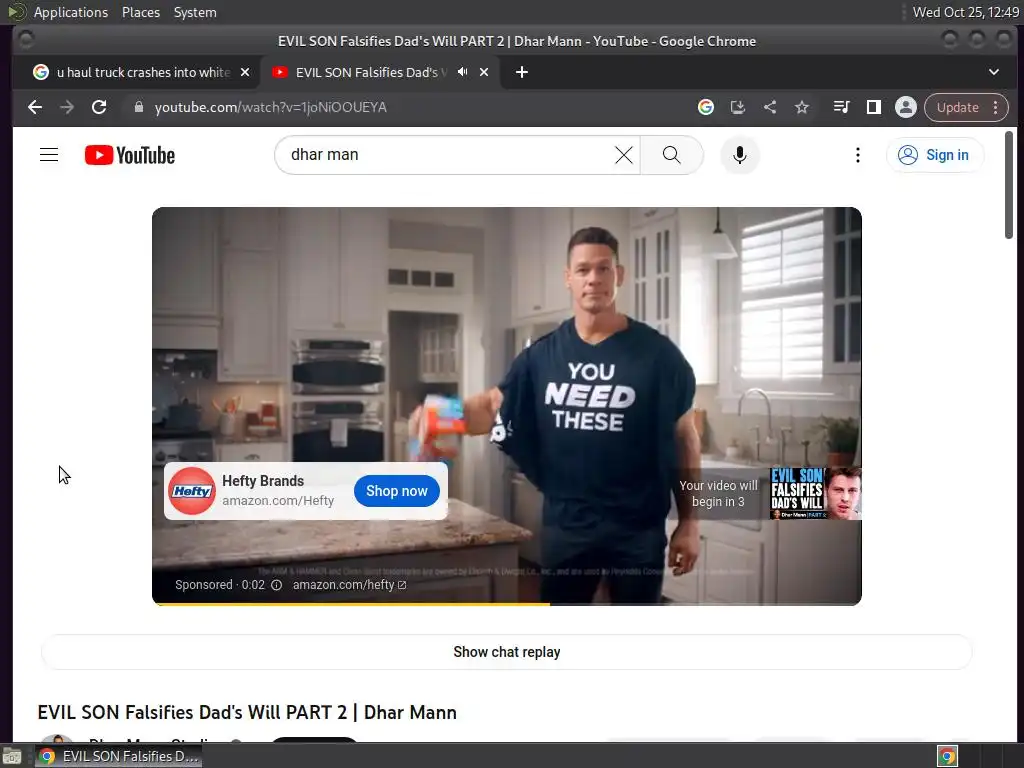Open Google icon in address bar

(x=706, y=107)
